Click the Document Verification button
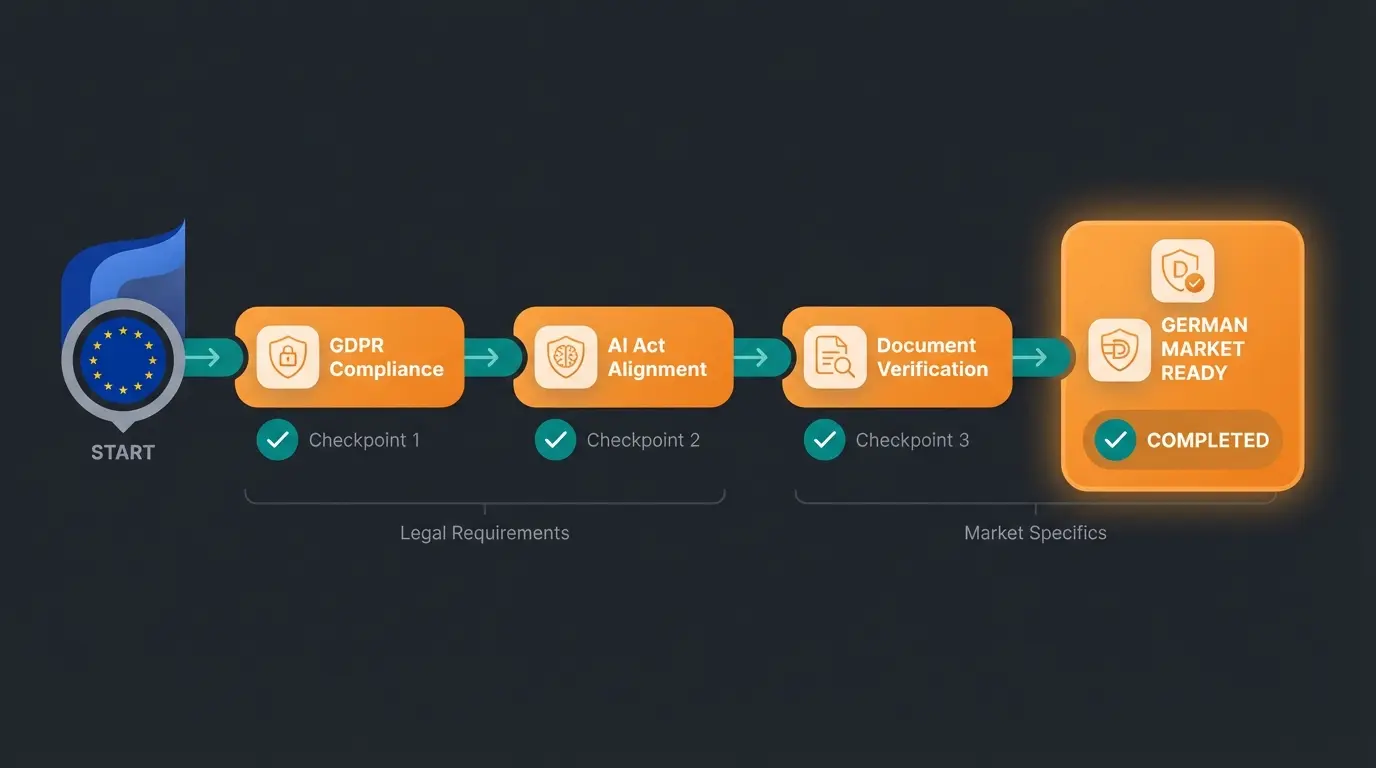 click(x=897, y=357)
